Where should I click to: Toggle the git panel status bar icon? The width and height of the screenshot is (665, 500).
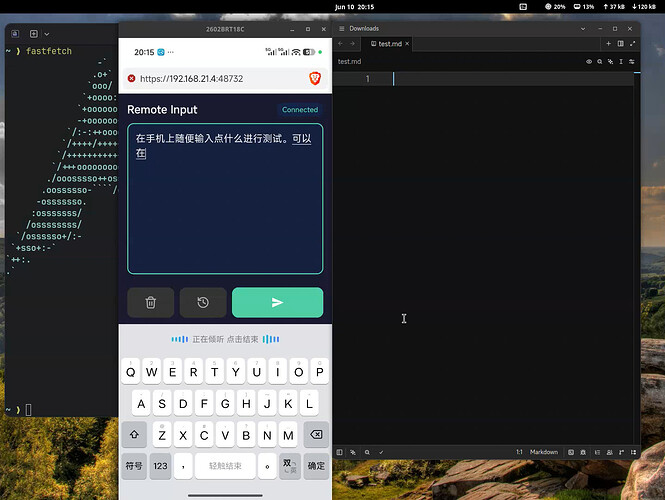tap(621, 452)
